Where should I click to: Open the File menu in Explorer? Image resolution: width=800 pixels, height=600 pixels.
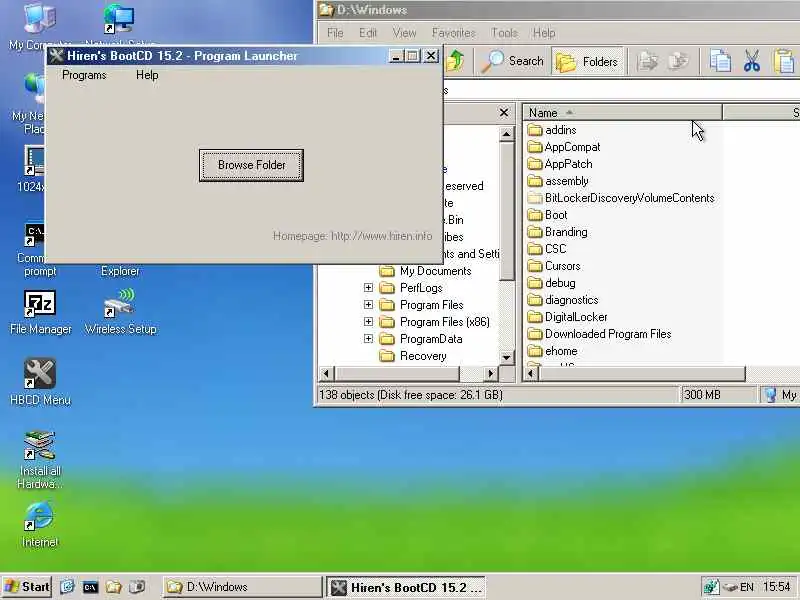[335, 33]
